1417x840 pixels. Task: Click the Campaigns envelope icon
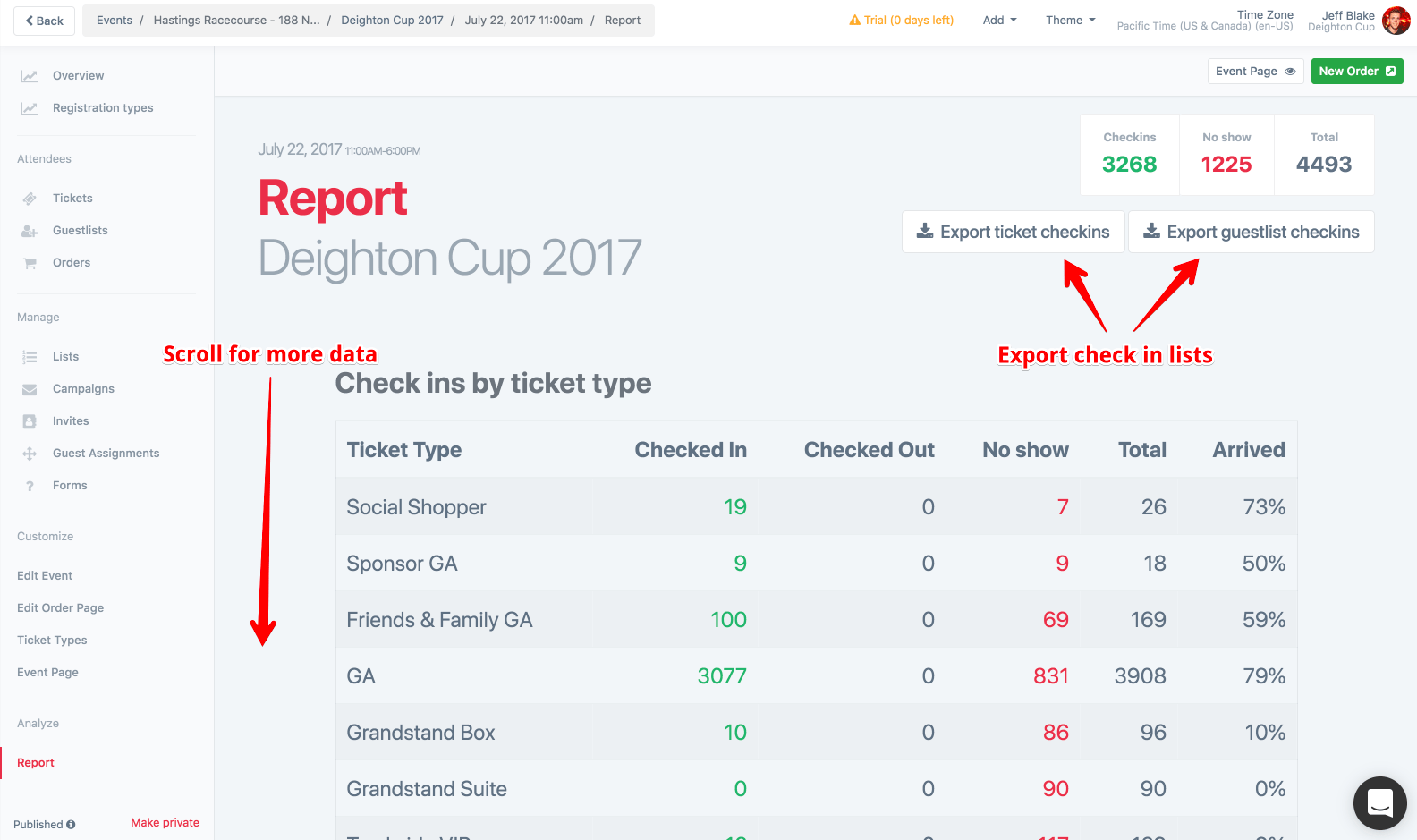coord(30,389)
